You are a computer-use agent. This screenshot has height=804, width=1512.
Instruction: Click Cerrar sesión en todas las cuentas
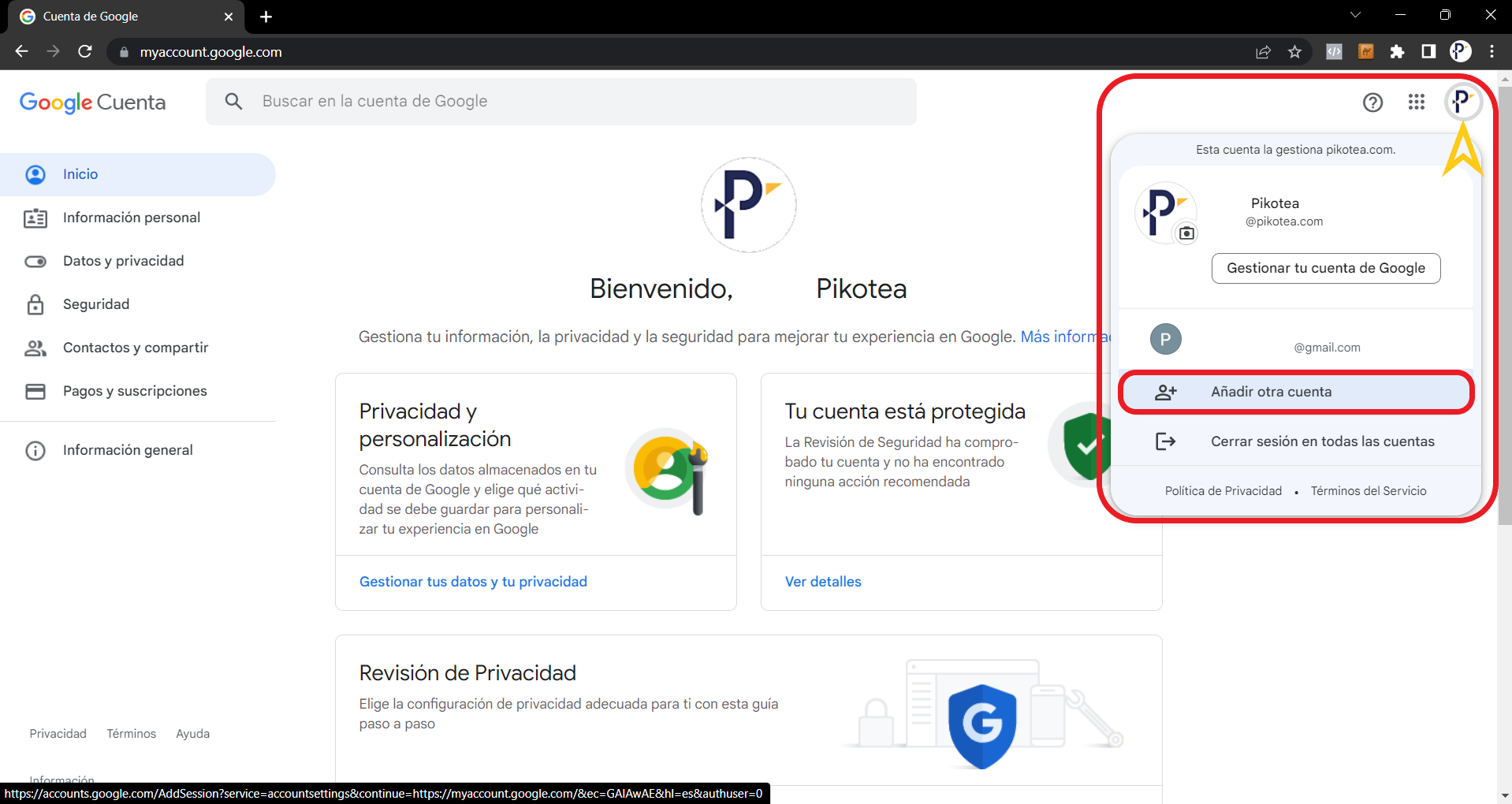tap(1296, 441)
